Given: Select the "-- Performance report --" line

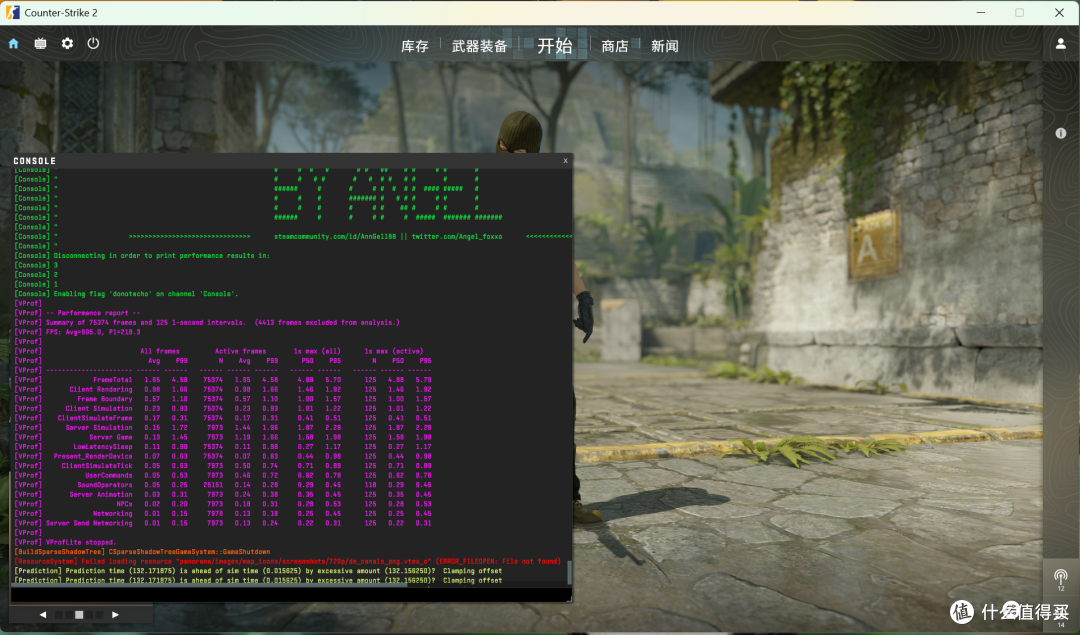Looking at the screenshot, I should (92, 313).
